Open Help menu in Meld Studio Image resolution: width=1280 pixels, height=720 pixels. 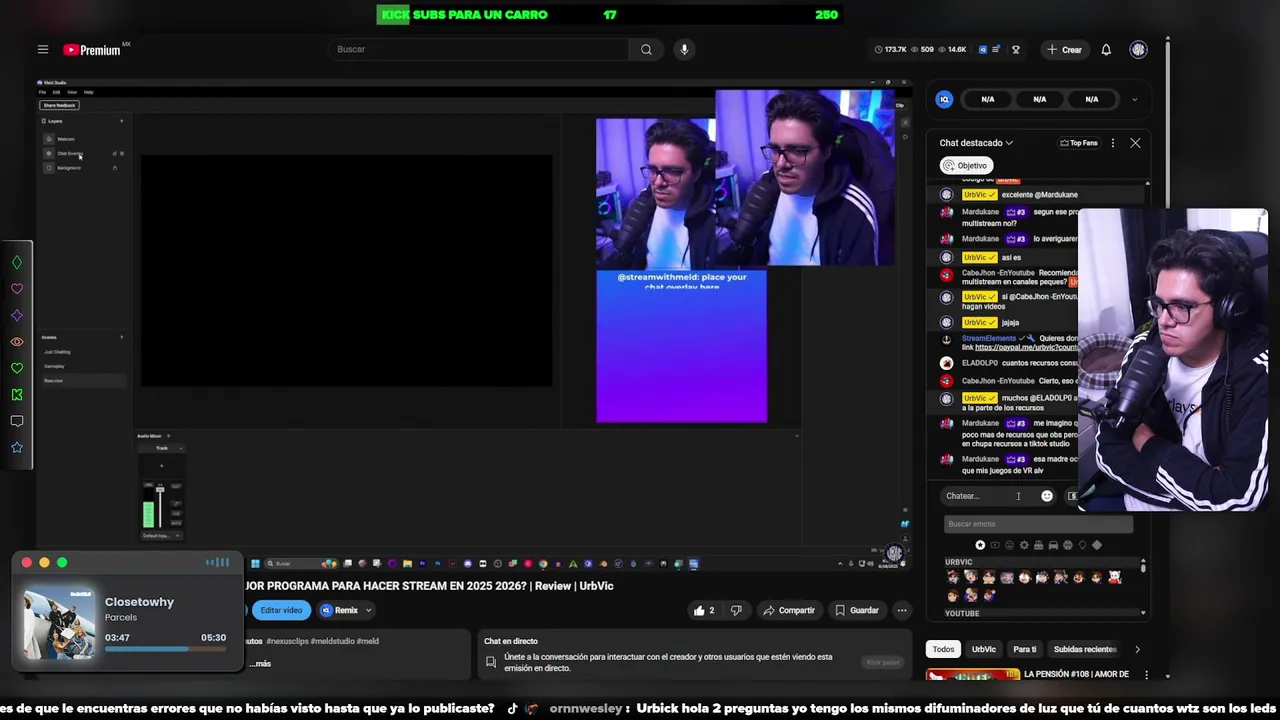click(88, 92)
